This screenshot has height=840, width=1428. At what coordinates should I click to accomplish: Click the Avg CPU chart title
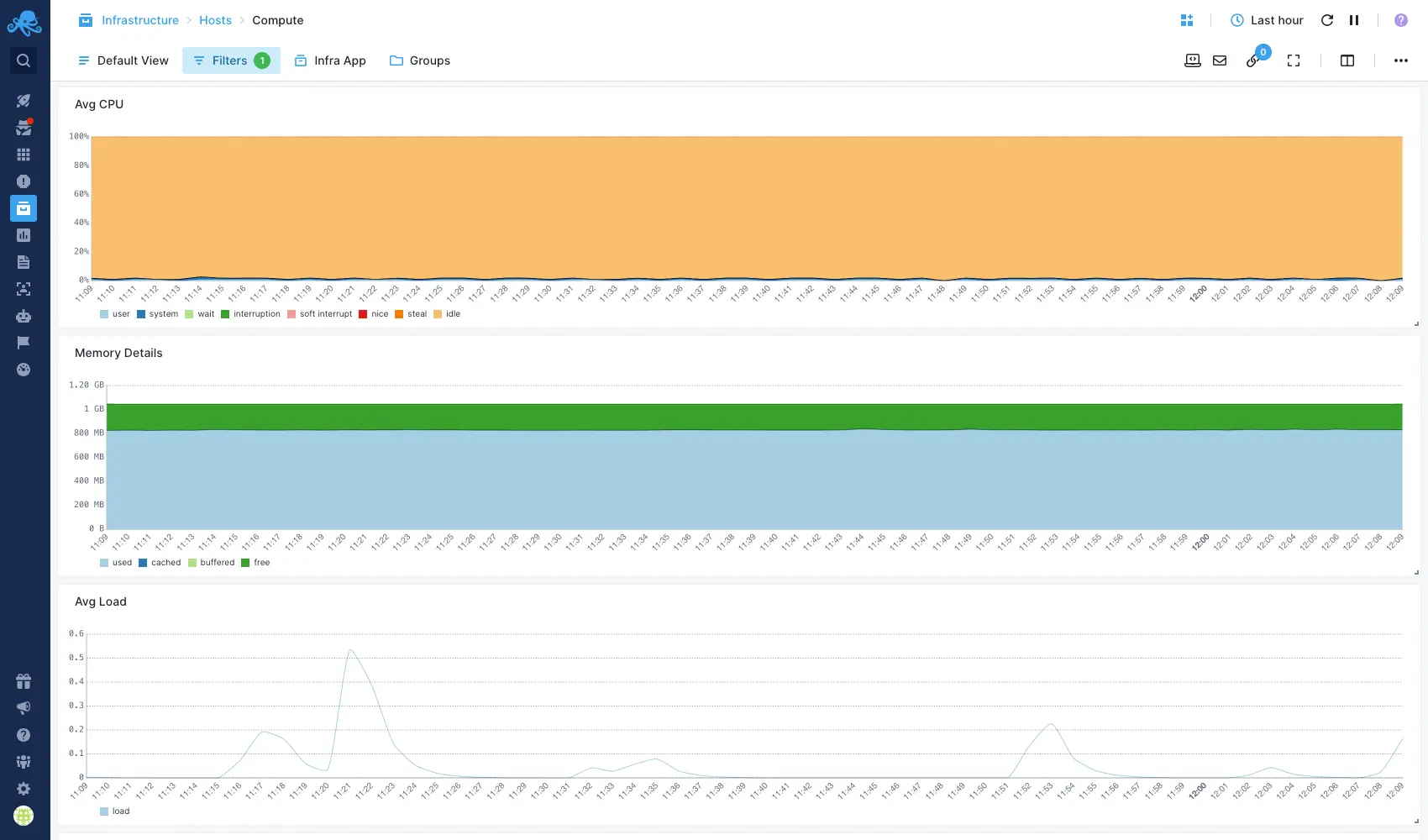tap(99, 104)
